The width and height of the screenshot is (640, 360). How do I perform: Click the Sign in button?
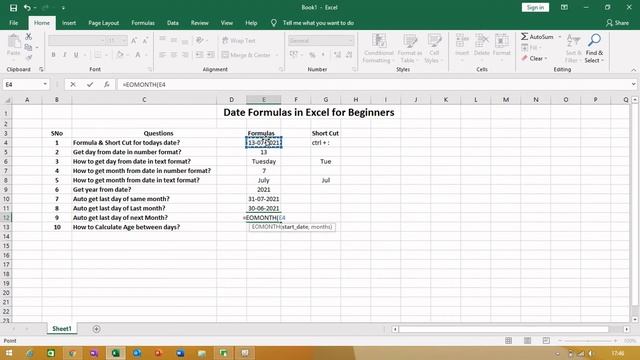click(535, 7)
